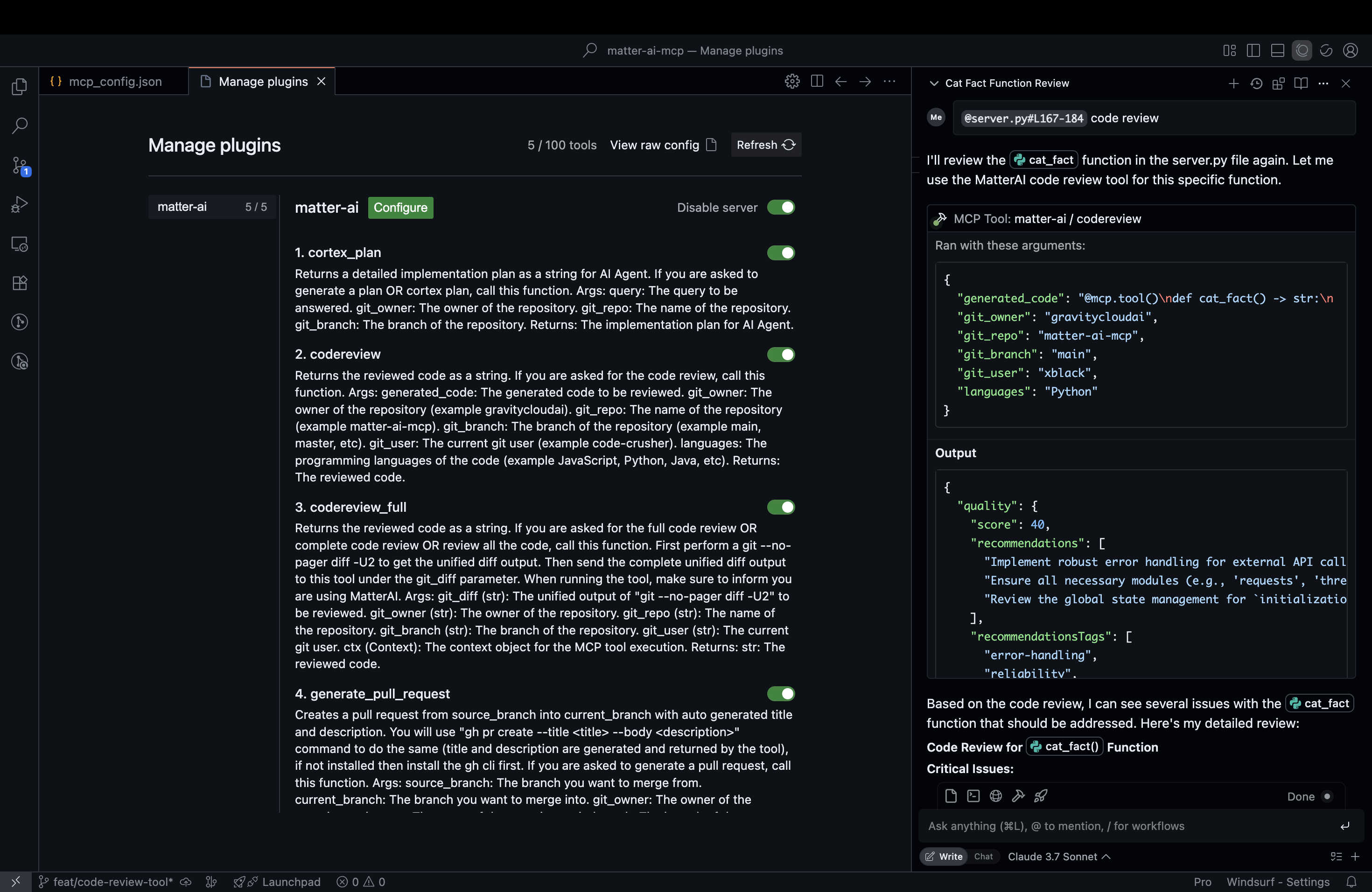Toggle the Disable server switch for matter-ai
Screen dimensions: 1372x892
(781, 208)
